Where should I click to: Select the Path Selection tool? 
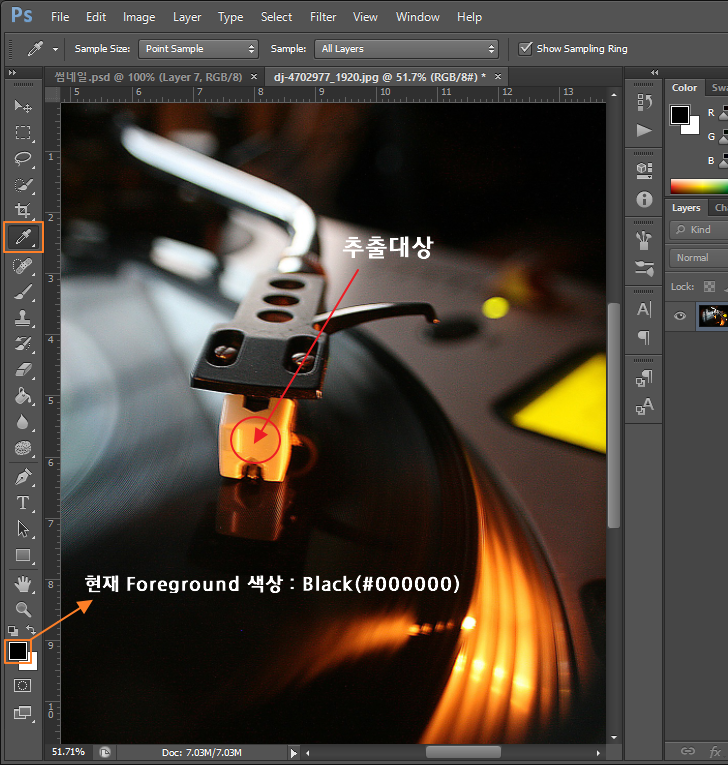[x=22, y=529]
